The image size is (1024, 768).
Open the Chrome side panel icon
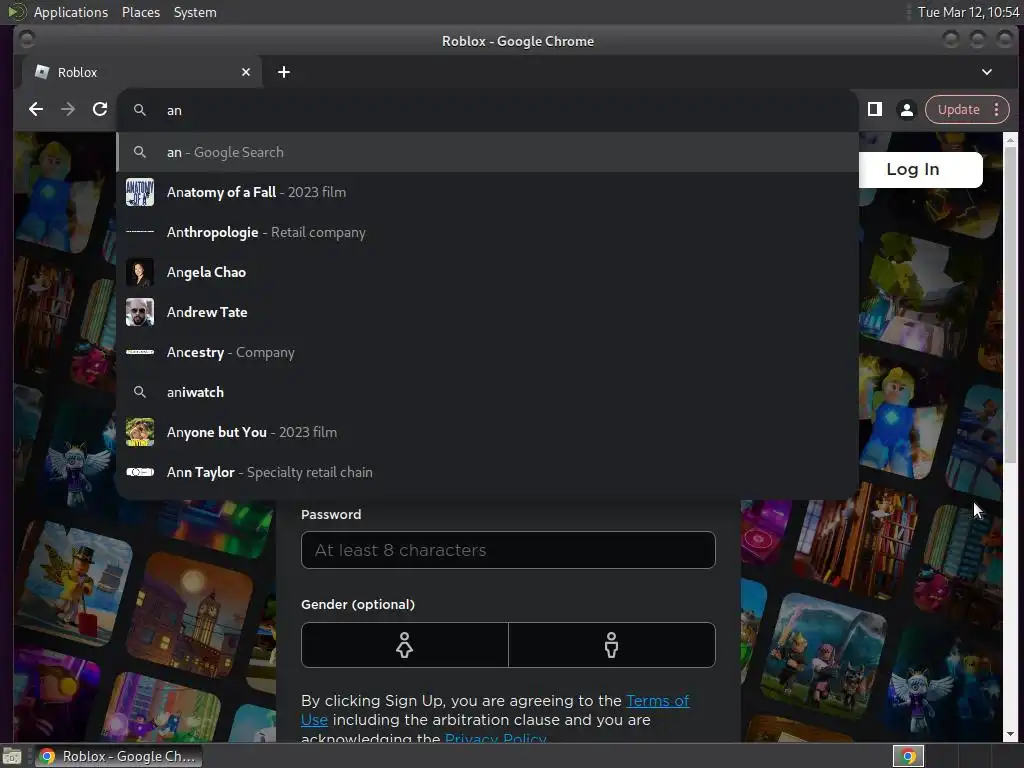coord(874,110)
